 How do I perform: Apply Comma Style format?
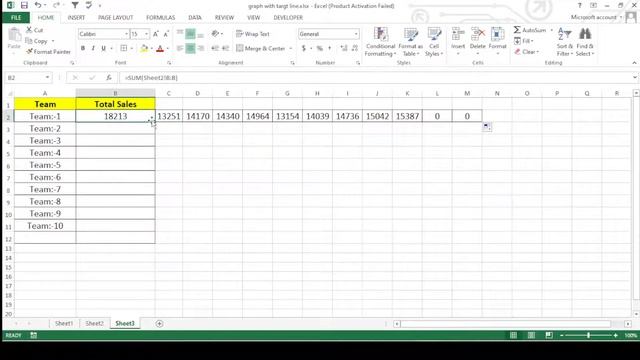pyautogui.click(x=330, y=48)
